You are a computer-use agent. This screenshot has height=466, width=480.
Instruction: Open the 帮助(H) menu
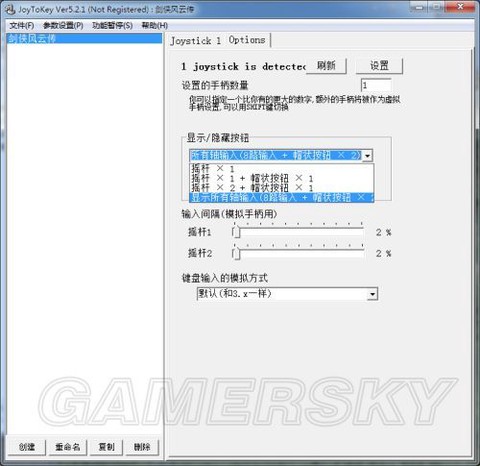155,26
